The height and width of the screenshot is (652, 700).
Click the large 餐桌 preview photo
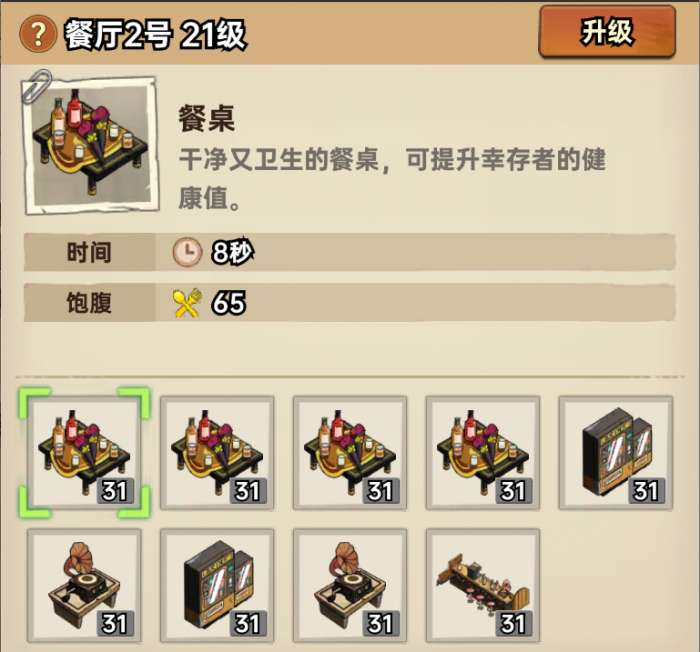(x=92, y=145)
